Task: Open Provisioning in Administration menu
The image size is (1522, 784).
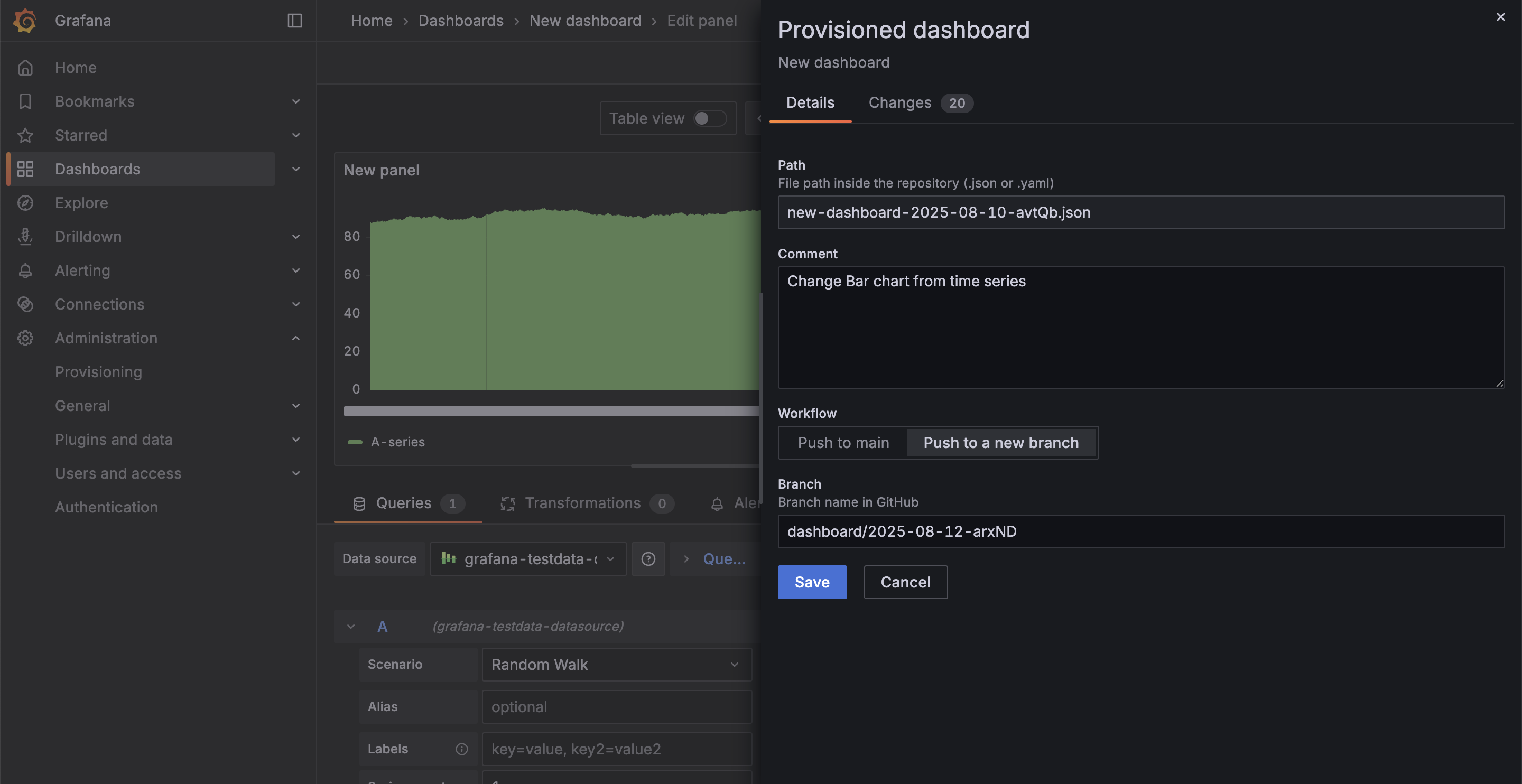Action: [x=98, y=372]
